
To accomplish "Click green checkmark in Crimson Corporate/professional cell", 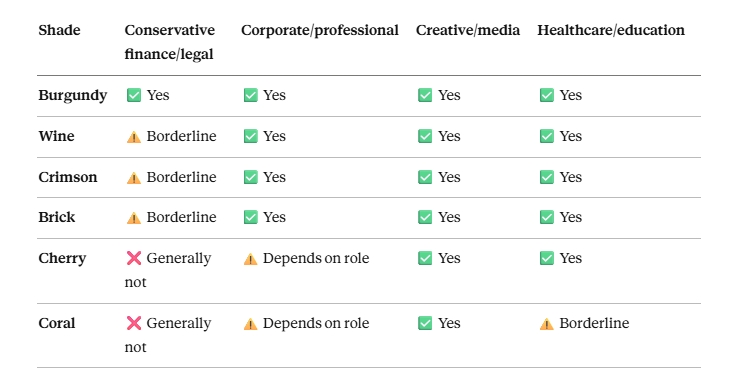I will pyautogui.click(x=250, y=177).
